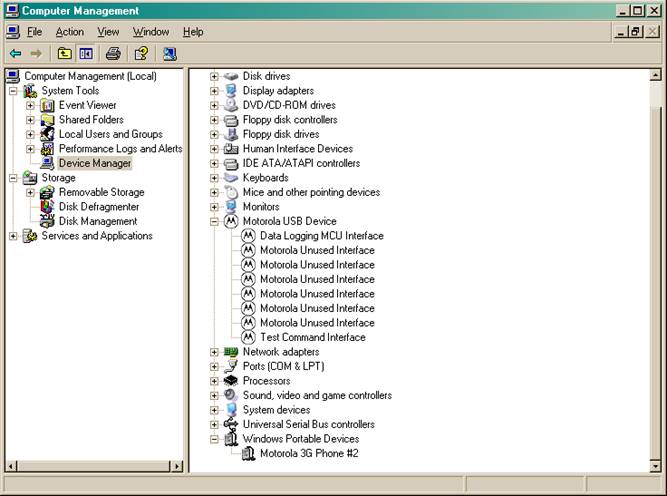The image size is (667, 496).
Task: Click the Data Logging MCU Interface icon
Action: [248, 236]
